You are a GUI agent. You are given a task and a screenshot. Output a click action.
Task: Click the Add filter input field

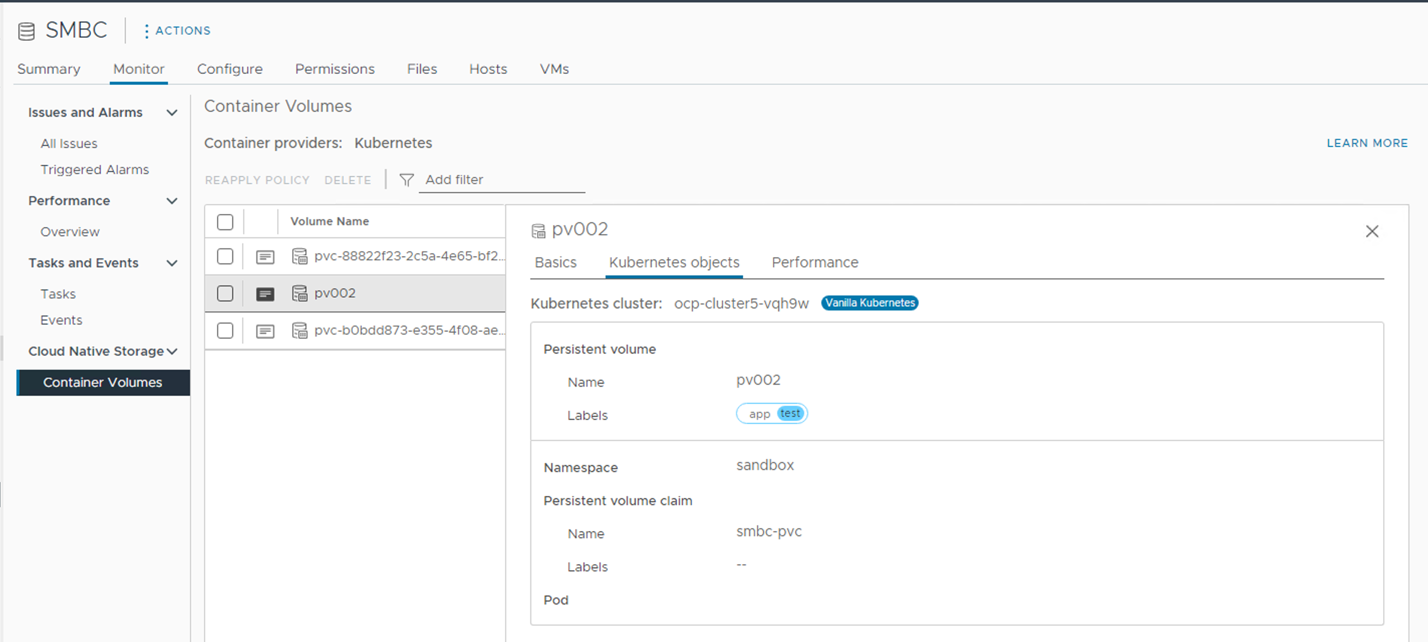(x=502, y=180)
